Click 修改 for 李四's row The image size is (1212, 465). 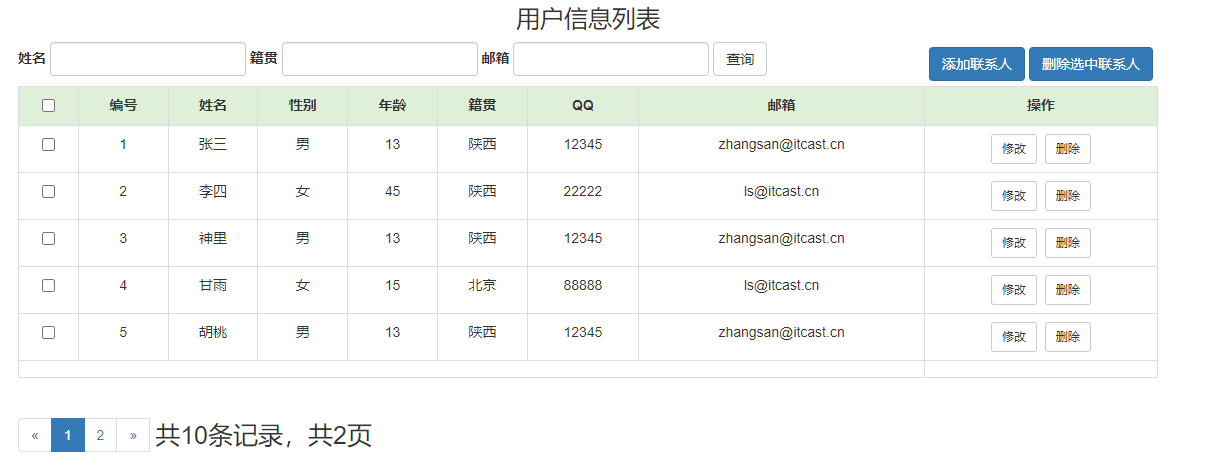tap(1014, 196)
